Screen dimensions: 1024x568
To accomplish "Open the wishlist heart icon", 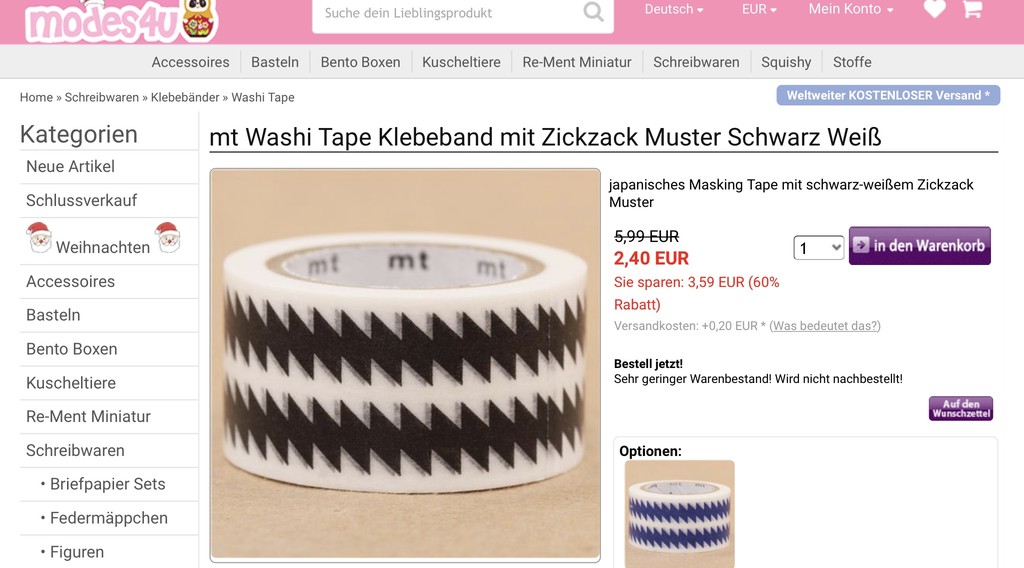I will [x=935, y=9].
